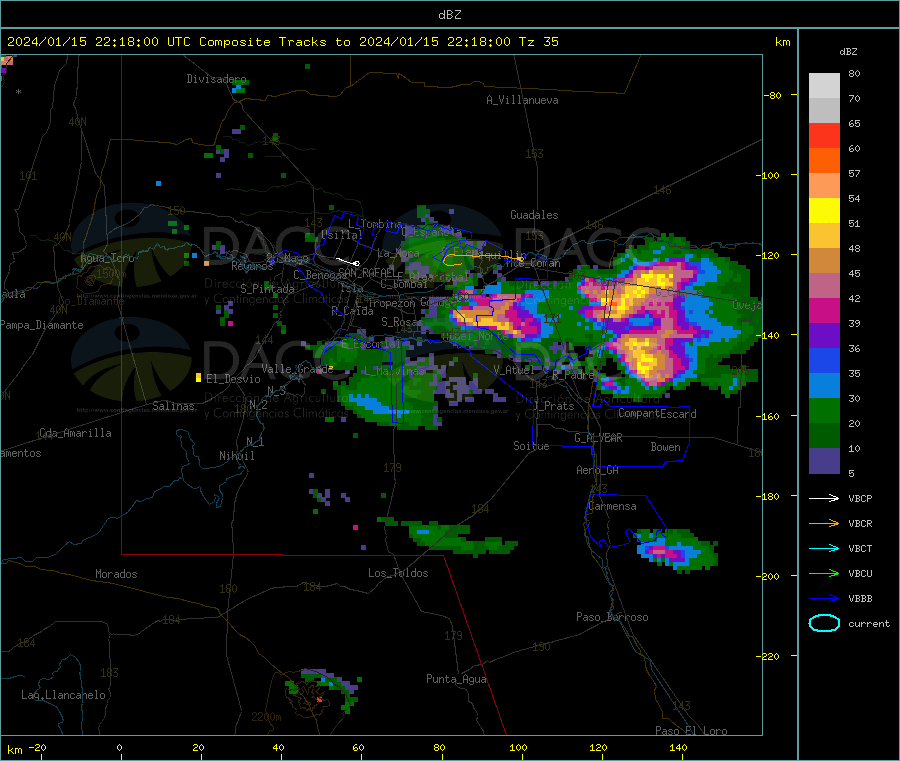The width and height of the screenshot is (900, 761).
Task: Click the green 20 dBZ color swatch
Action: coord(824,410)
